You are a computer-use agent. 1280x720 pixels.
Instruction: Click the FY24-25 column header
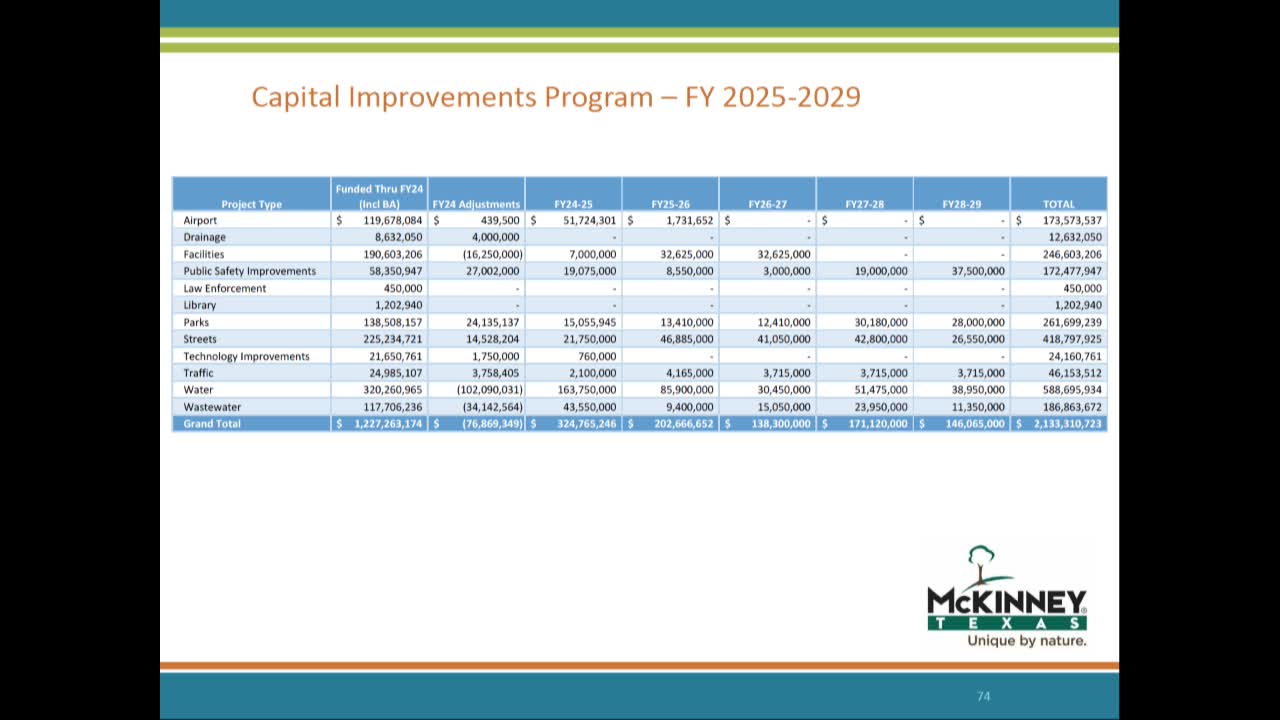click(x=573, y=204)
